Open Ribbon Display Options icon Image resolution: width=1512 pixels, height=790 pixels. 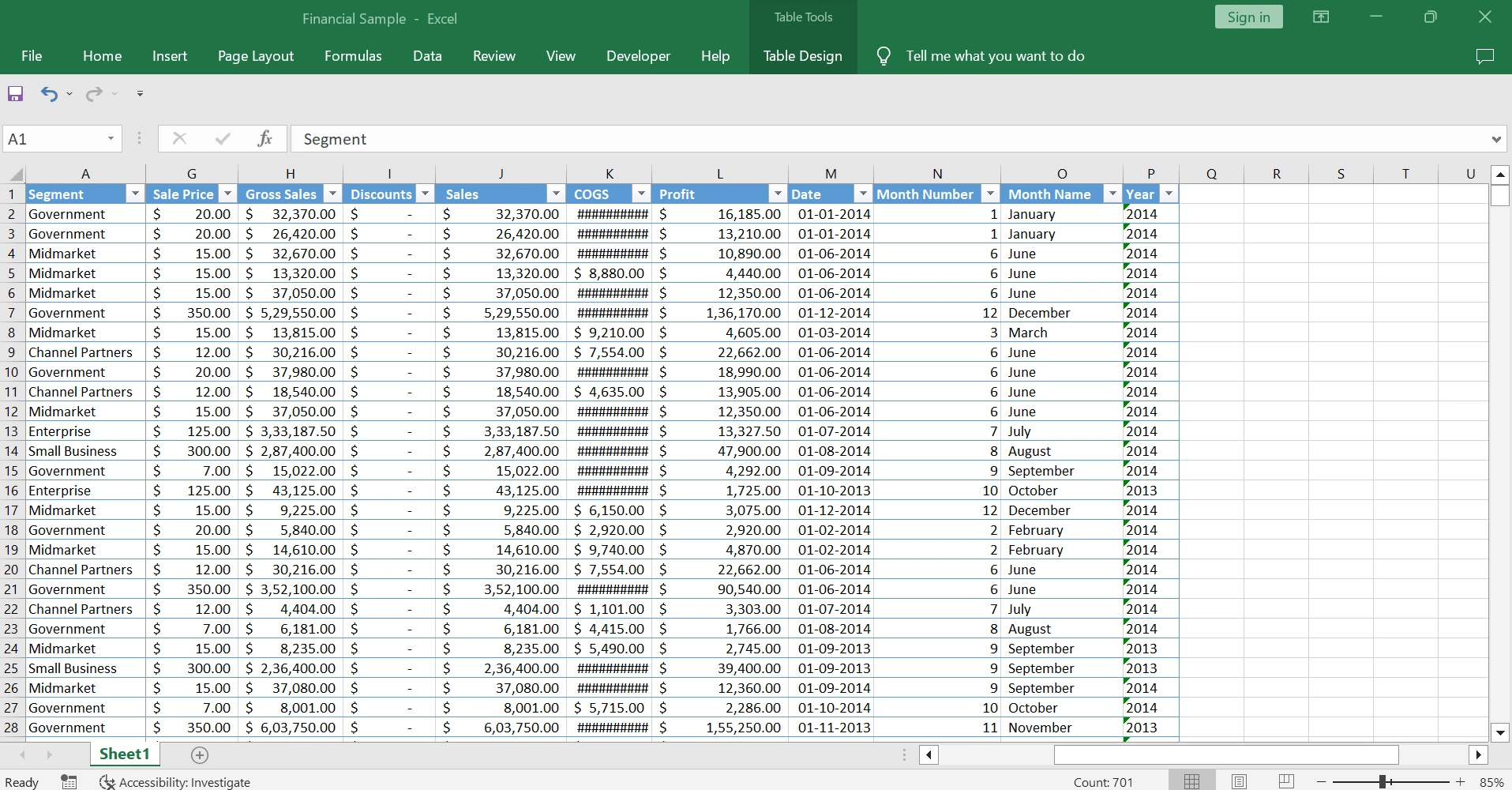click(x=1321, y=17)
